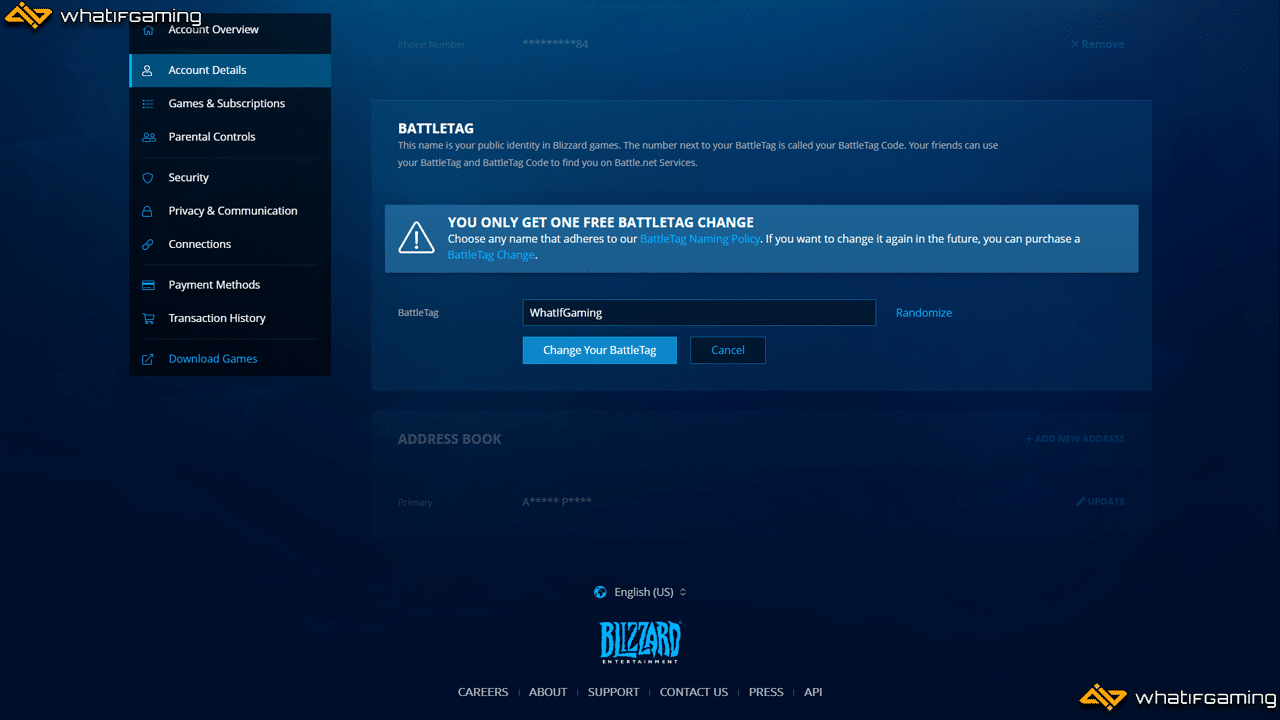Viewport: 1280px width, 720px height.
Task: Go to Games & Subscriptions
Action: click(230, 103)
